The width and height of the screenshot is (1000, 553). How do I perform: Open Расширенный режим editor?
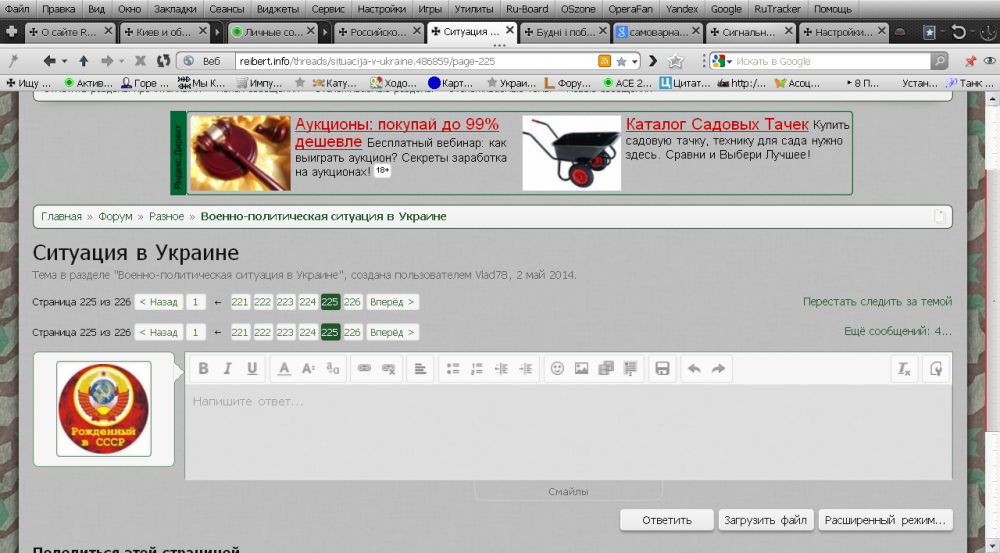tap(885, 520)
